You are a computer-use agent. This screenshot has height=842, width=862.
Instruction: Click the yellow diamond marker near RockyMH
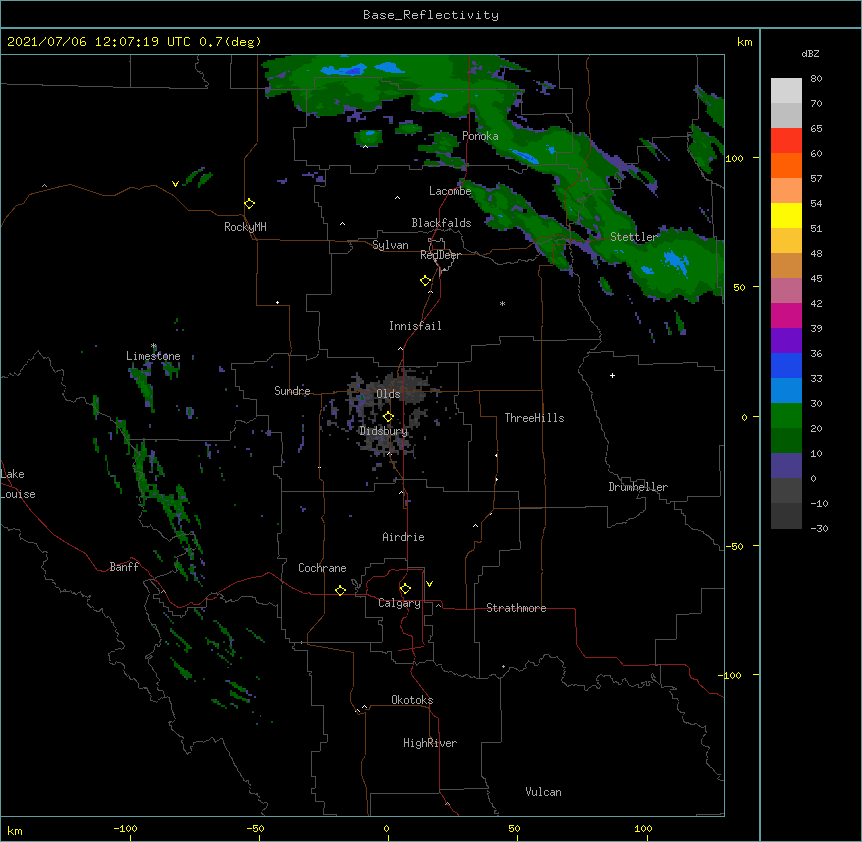(x=250, y=204)
